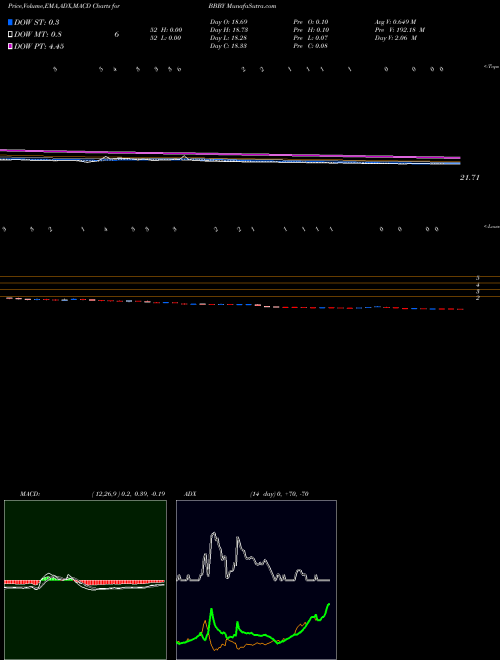This screenshot has width=500, height=660.
Task: Click the magenta DOW PT legend swatch
Action: (10, 46)
